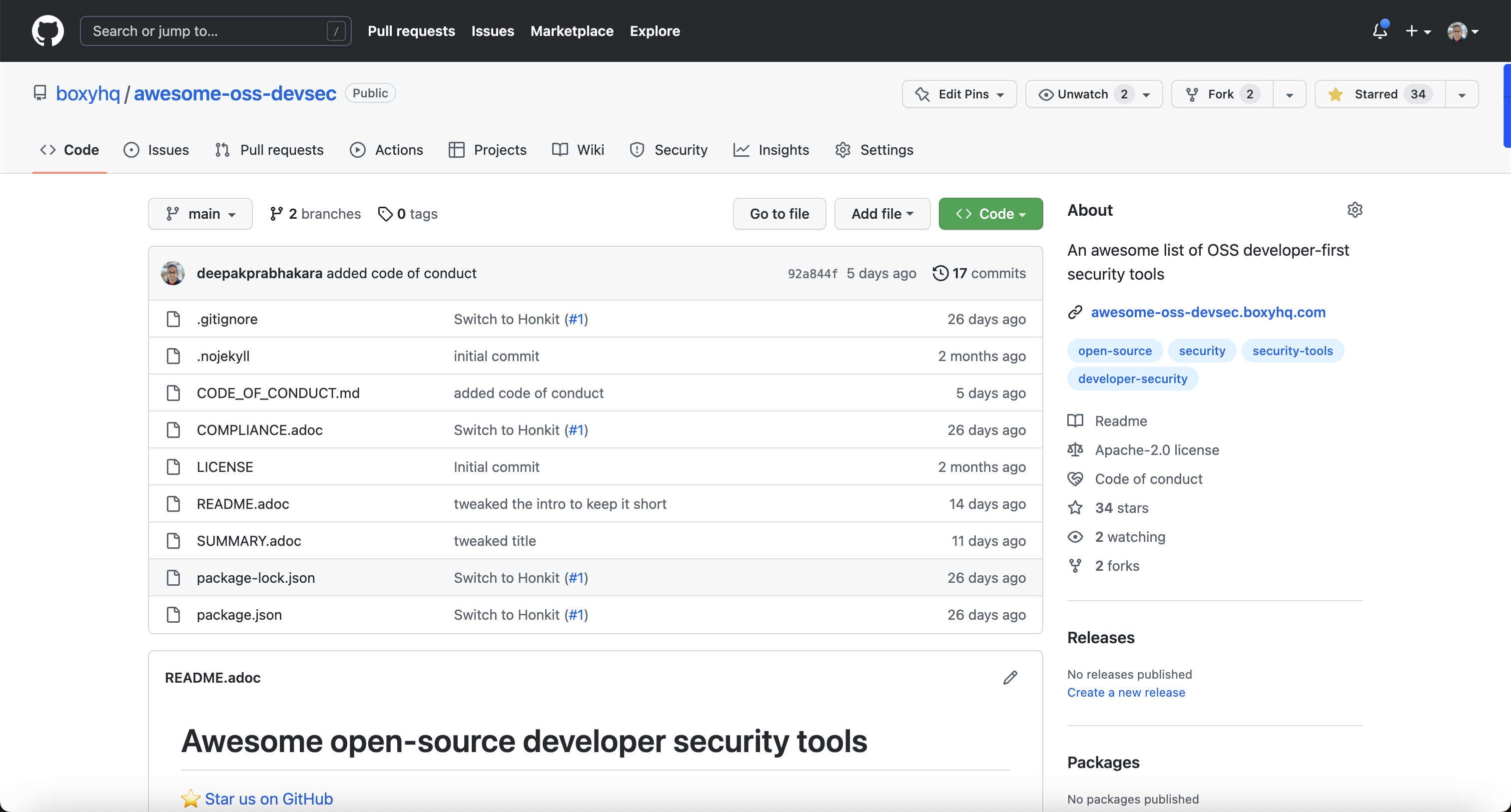Click the tags icon showing 0 tags
The height and width of the screenshot is (812, 1511).
[x=385, y=214]
